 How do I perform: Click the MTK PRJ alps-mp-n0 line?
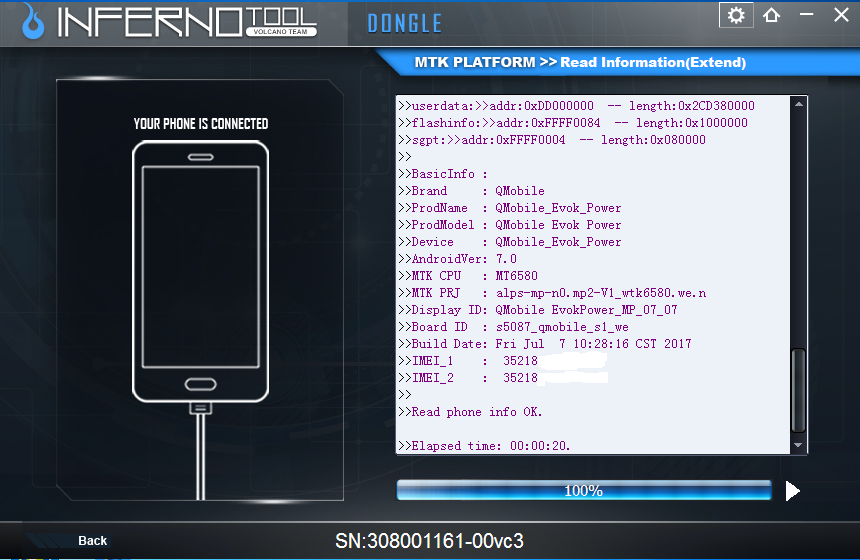[552, 293]
